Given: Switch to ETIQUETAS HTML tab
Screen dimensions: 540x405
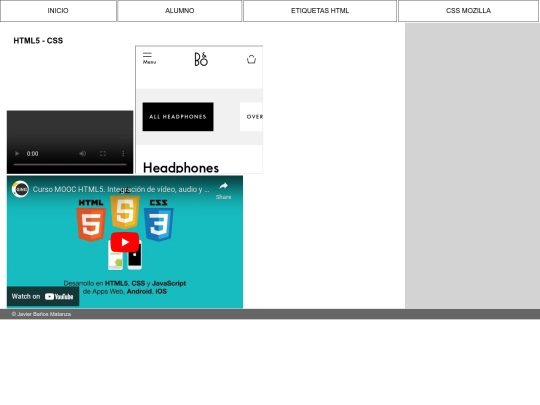Looking at the screenshot, I should (320, 11).
